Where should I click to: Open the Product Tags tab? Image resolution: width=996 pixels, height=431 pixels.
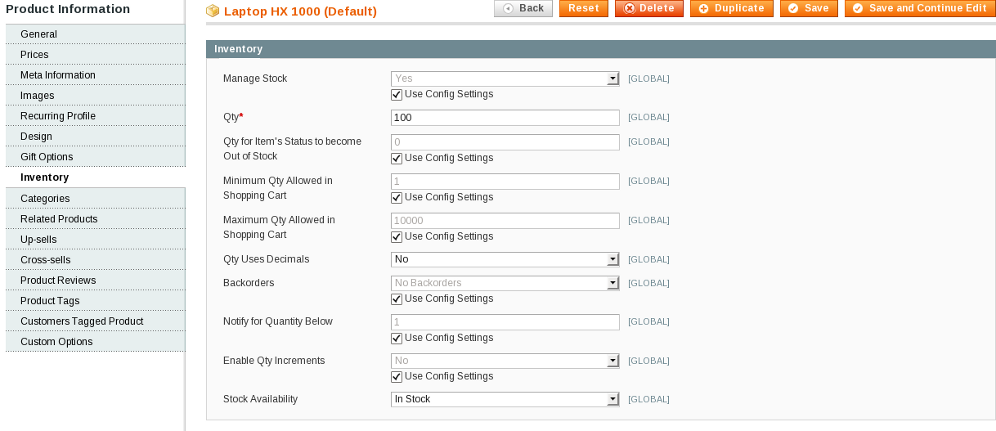click(95, 301)
